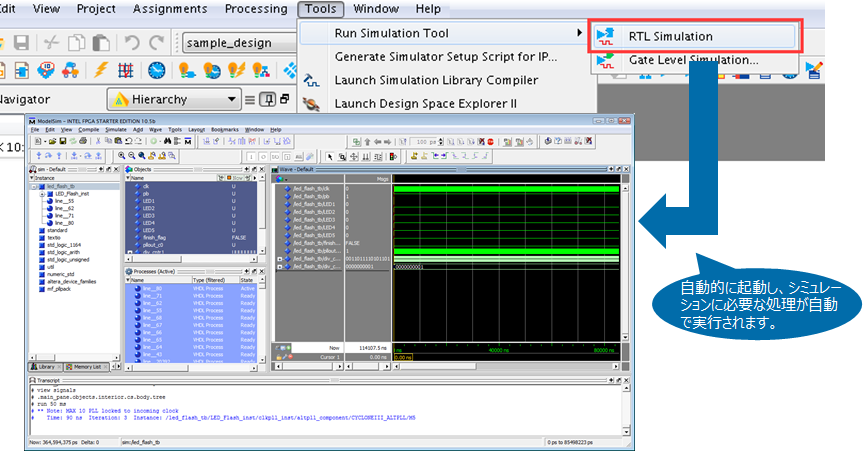Toggle dock of Wave panel
This screenshot has height=451, width=865.
pos(618,170)
